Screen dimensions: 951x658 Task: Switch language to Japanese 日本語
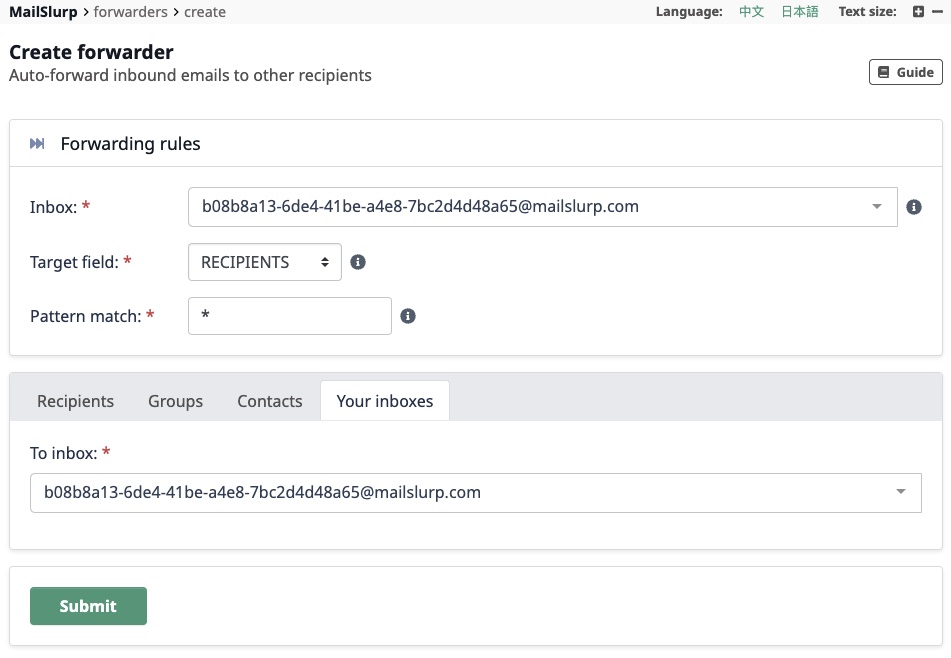799,12
